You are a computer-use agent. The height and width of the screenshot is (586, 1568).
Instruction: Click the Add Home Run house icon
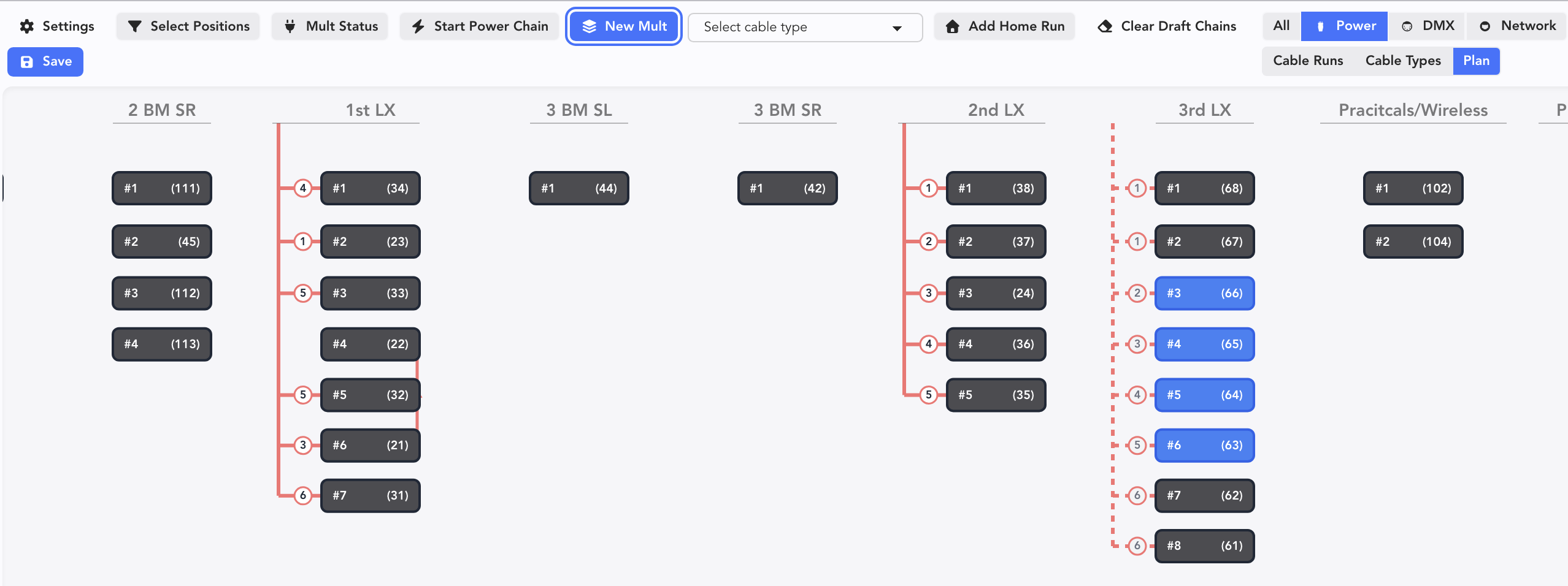(x=952, y=26)
